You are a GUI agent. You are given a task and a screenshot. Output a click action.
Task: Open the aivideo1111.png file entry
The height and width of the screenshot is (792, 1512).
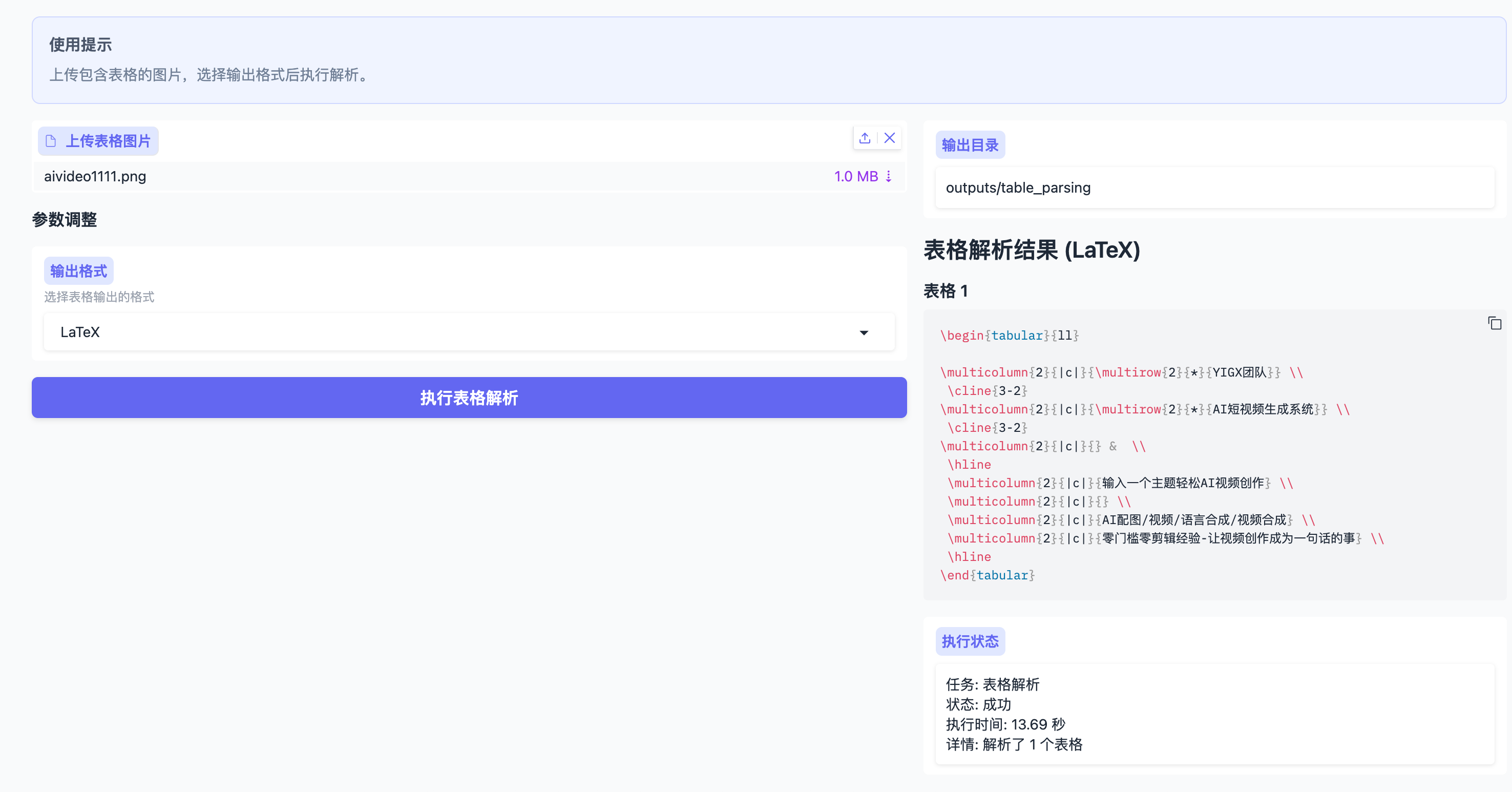[x=95, y=177]
